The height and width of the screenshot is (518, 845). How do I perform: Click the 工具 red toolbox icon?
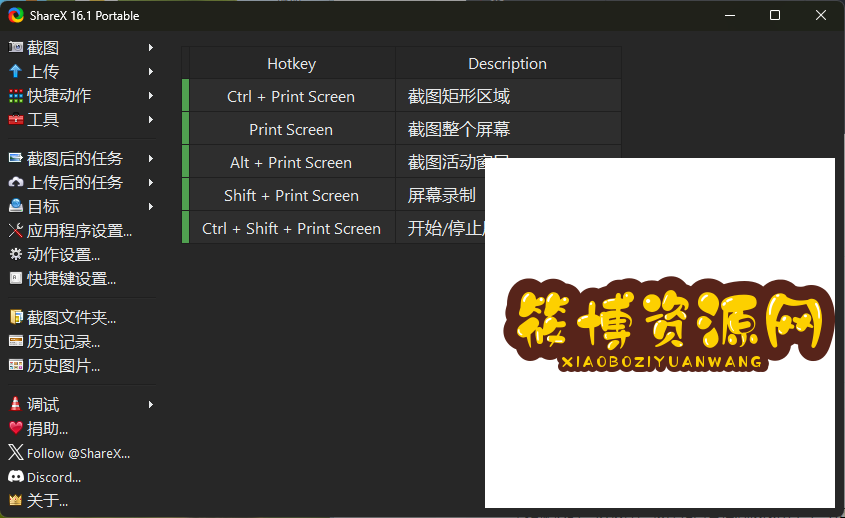(16, 119)
